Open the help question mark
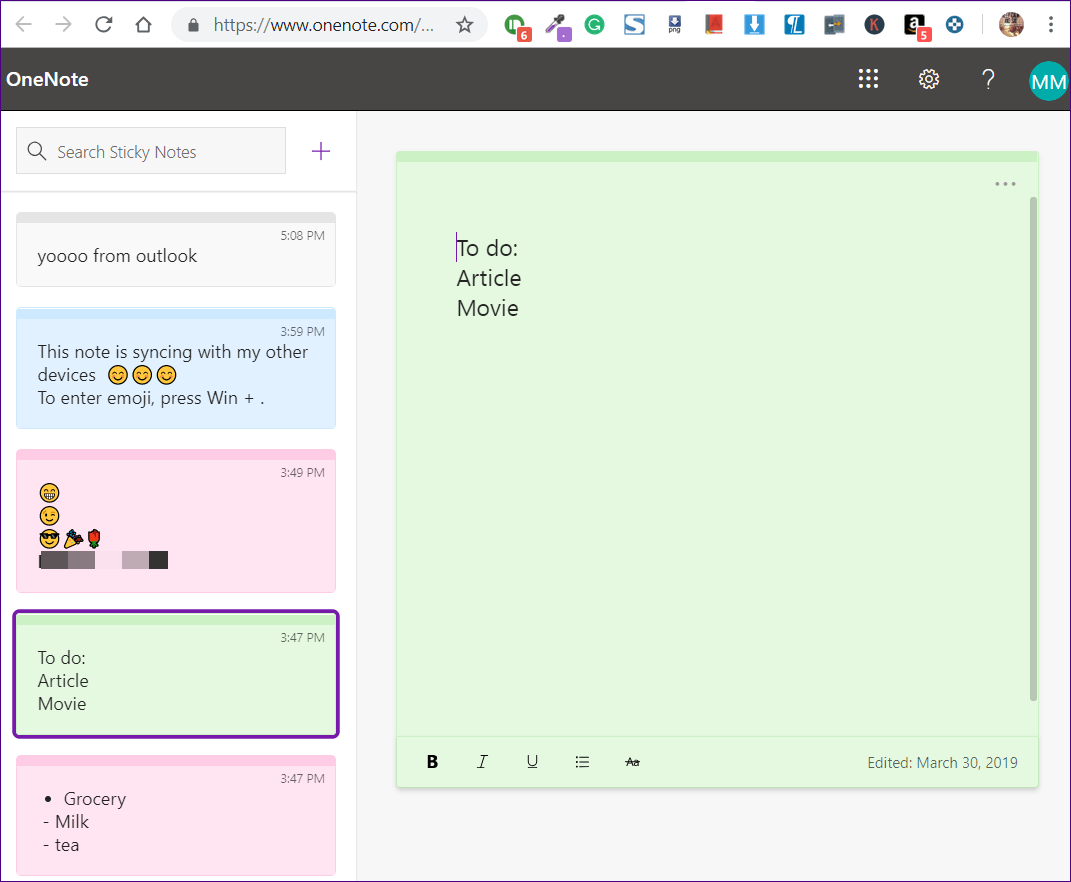This screenshot has height=882, width=1071. 988,79
